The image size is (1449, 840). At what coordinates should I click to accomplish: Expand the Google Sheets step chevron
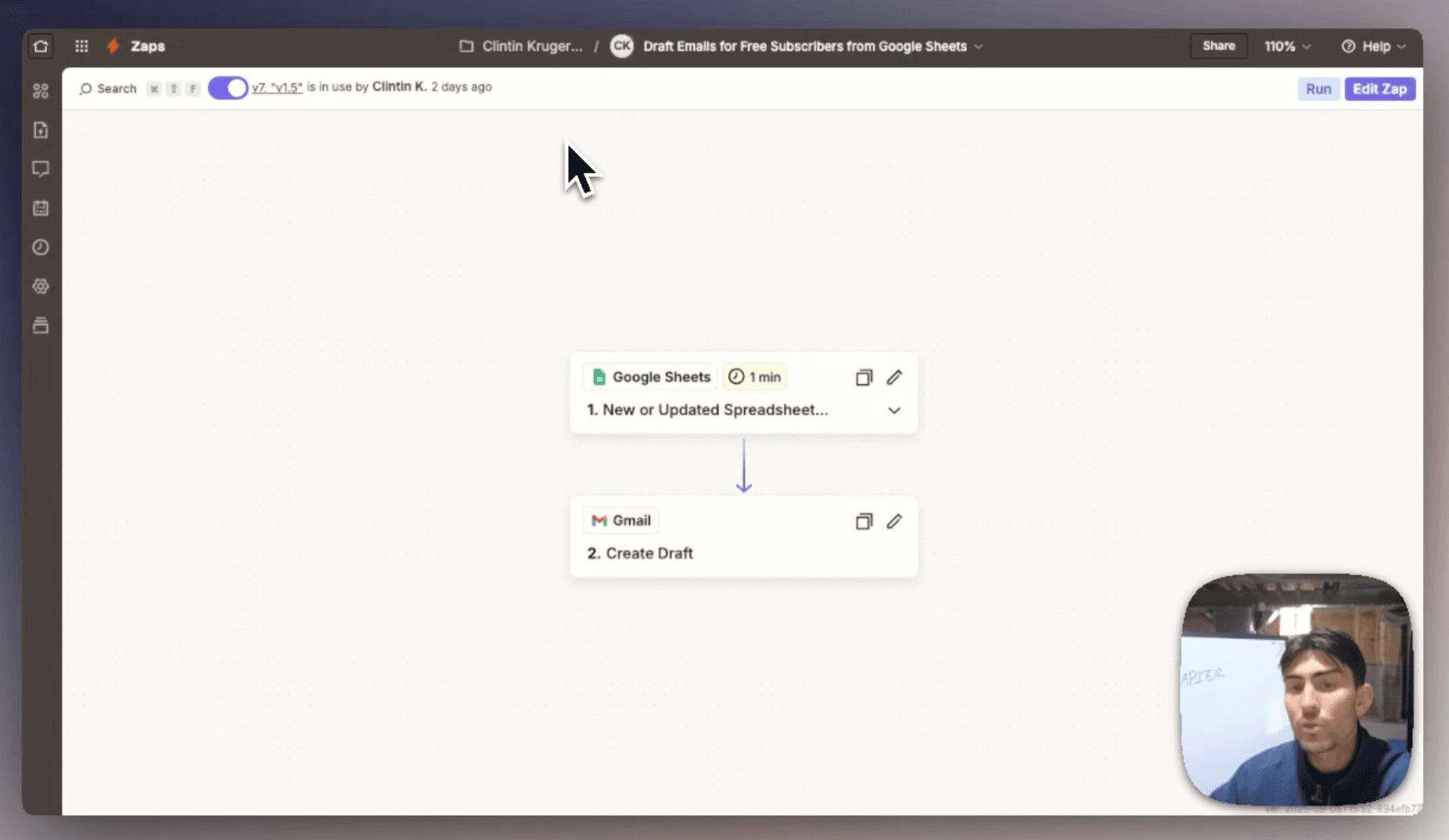click(894, 411)
